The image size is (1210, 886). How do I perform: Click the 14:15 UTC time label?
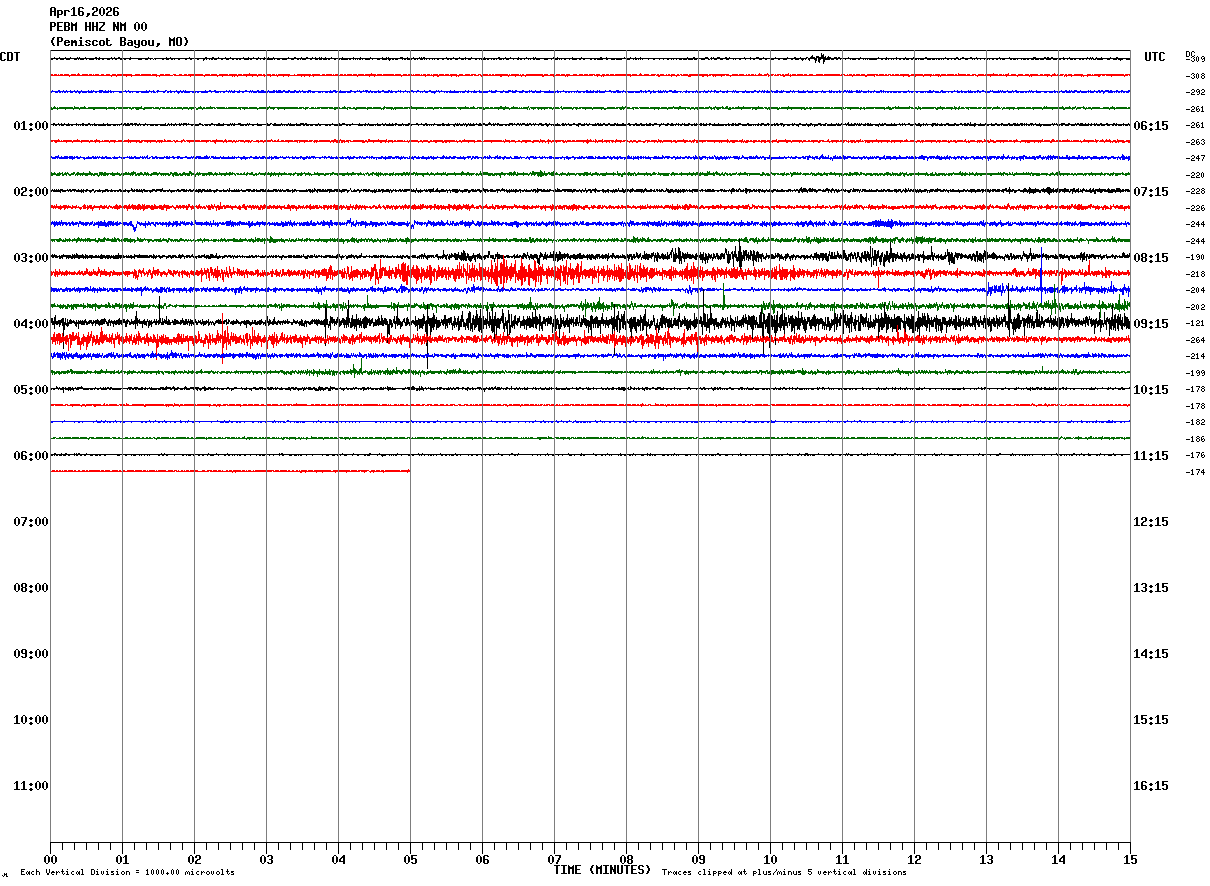pyautogui.click(x=1151, y=654)
